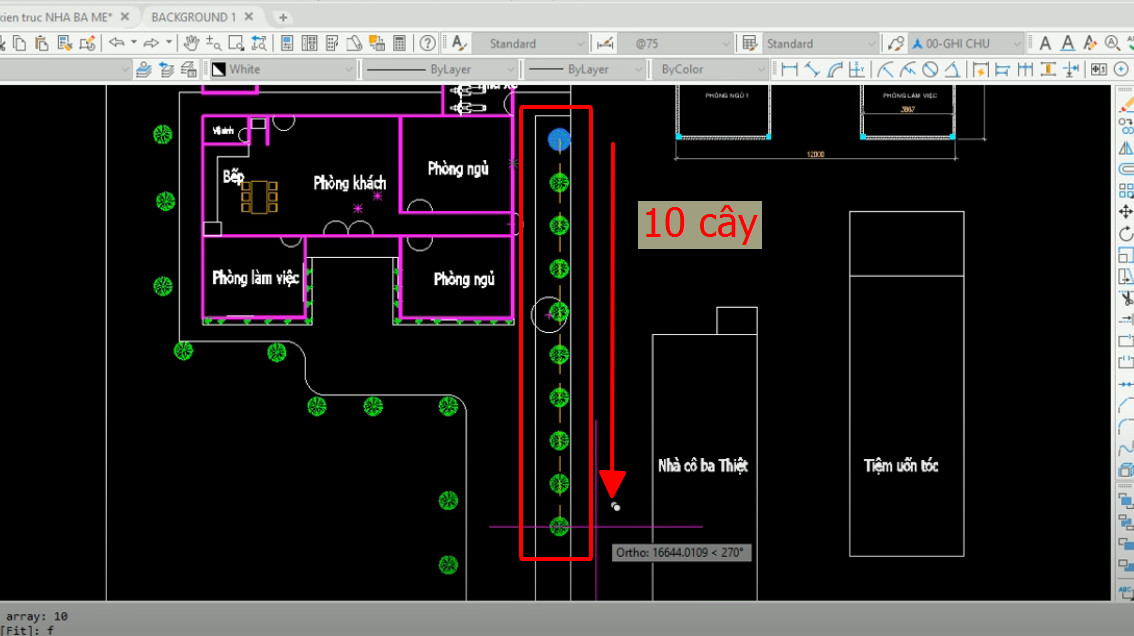Open the @75 dimension style dropdown

click(724, 44)
